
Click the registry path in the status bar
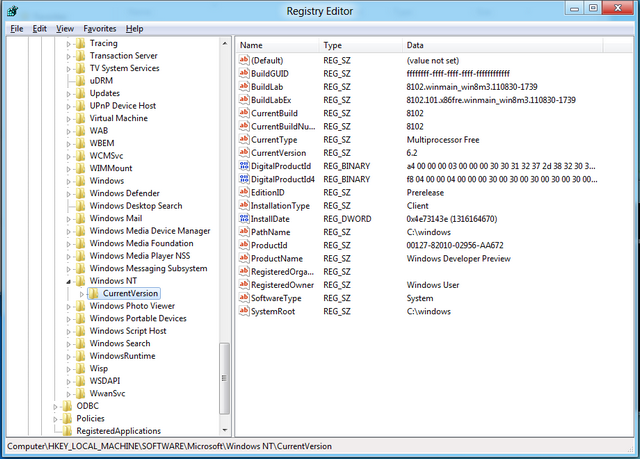pos(169,446)
